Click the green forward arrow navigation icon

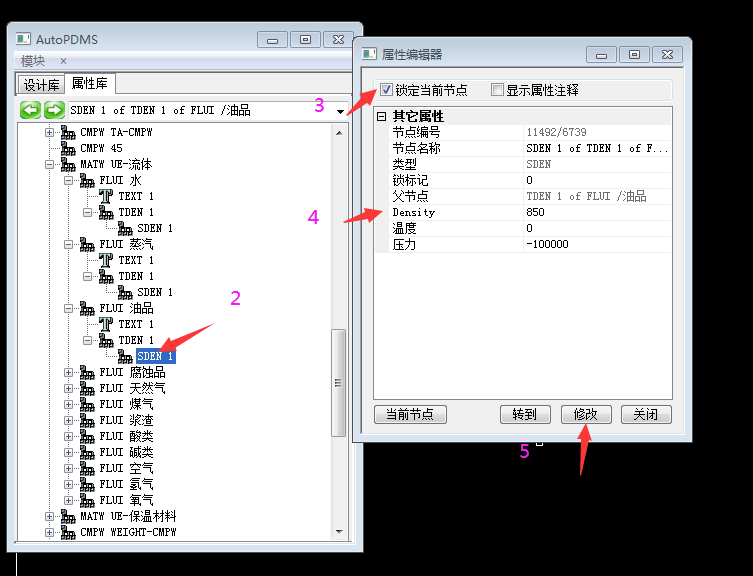(x=54, y=110)
